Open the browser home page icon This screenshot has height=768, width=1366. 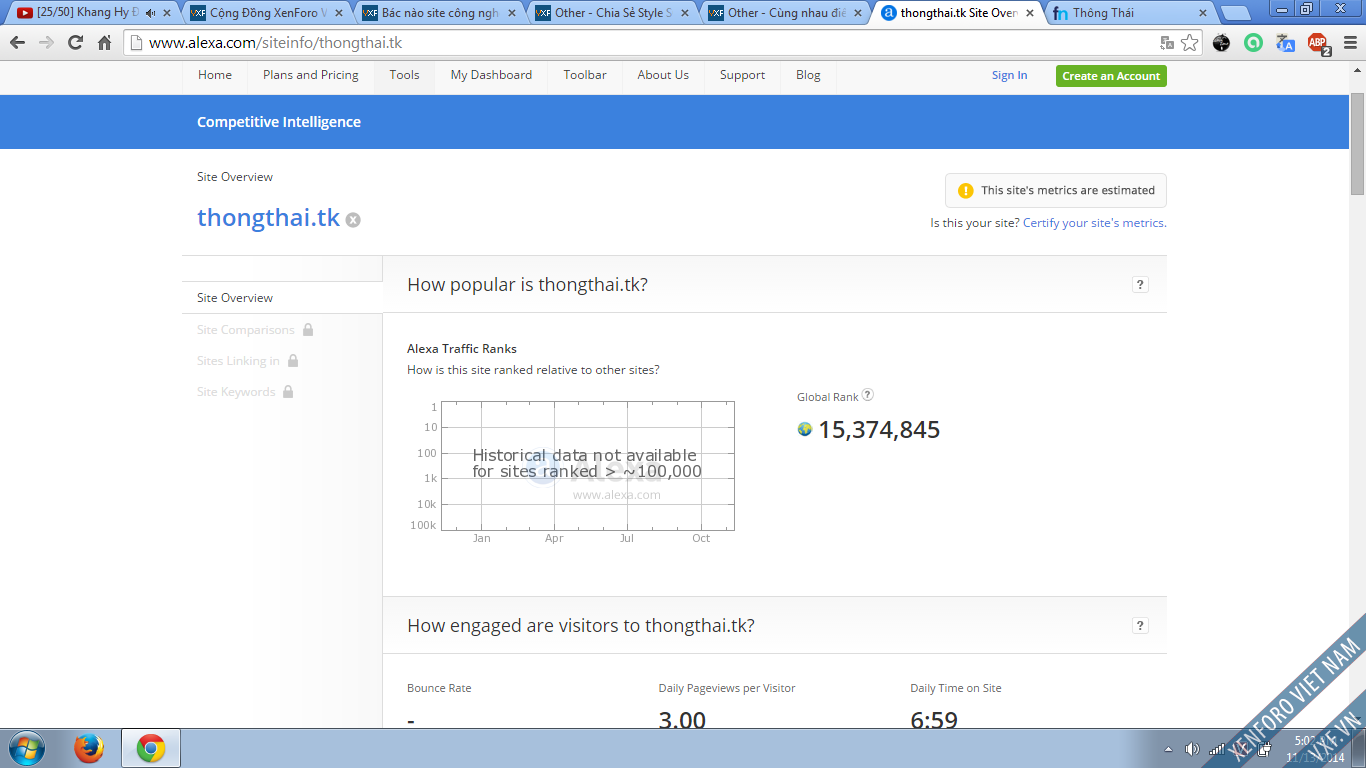tap(104, 43)
